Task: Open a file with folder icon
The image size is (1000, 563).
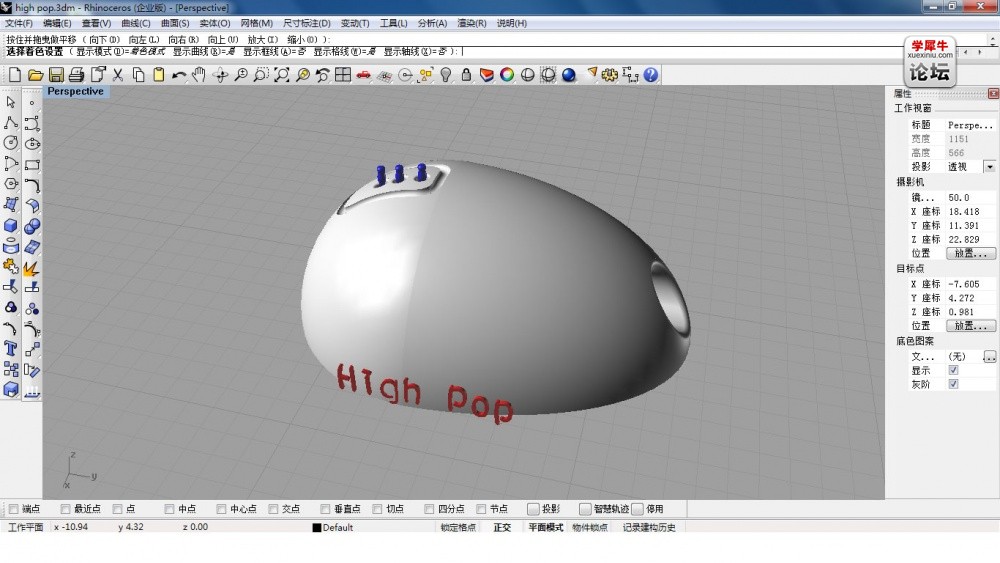Action: (35, 75)
